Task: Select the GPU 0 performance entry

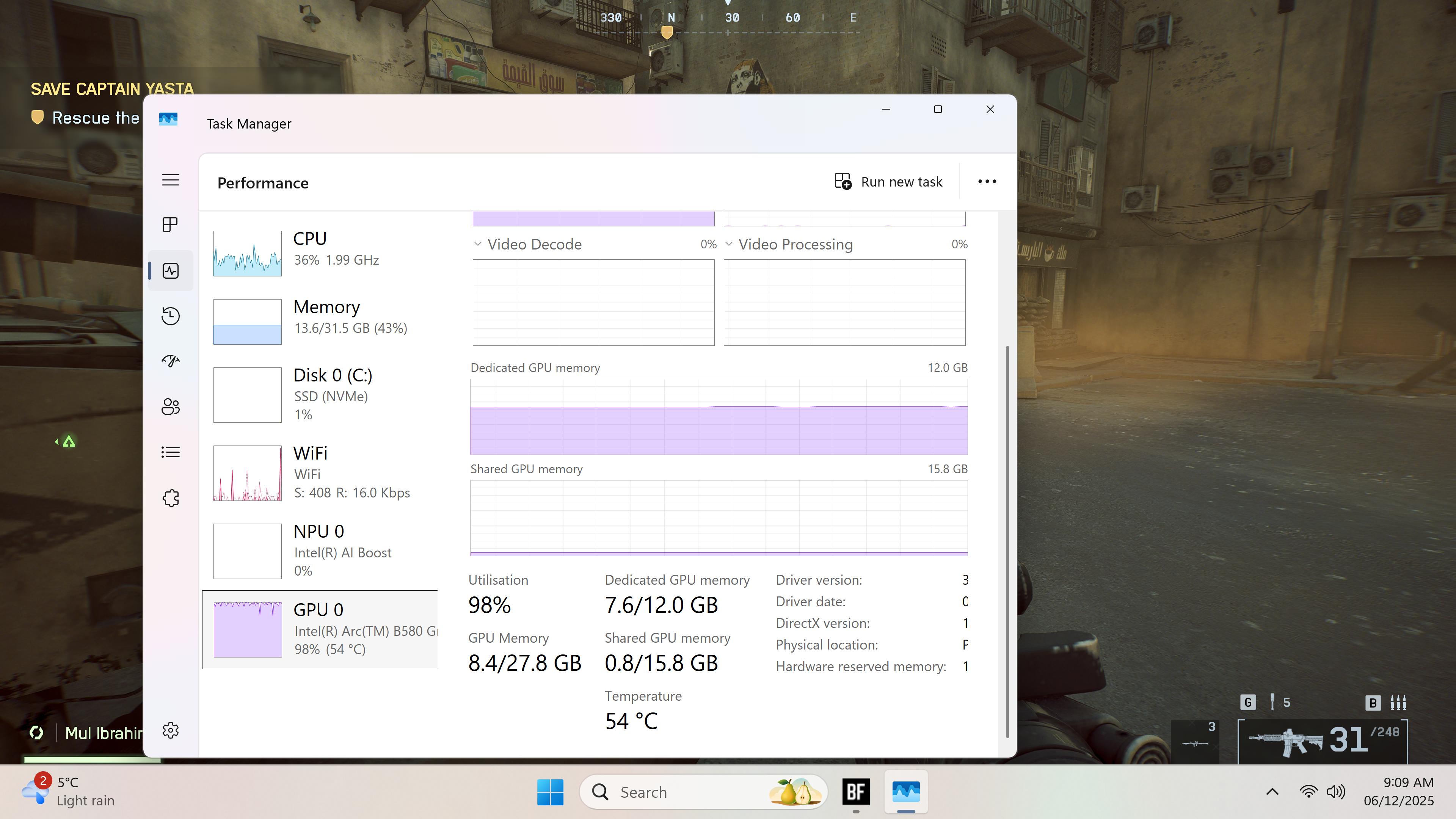Action: coord(320,630)
